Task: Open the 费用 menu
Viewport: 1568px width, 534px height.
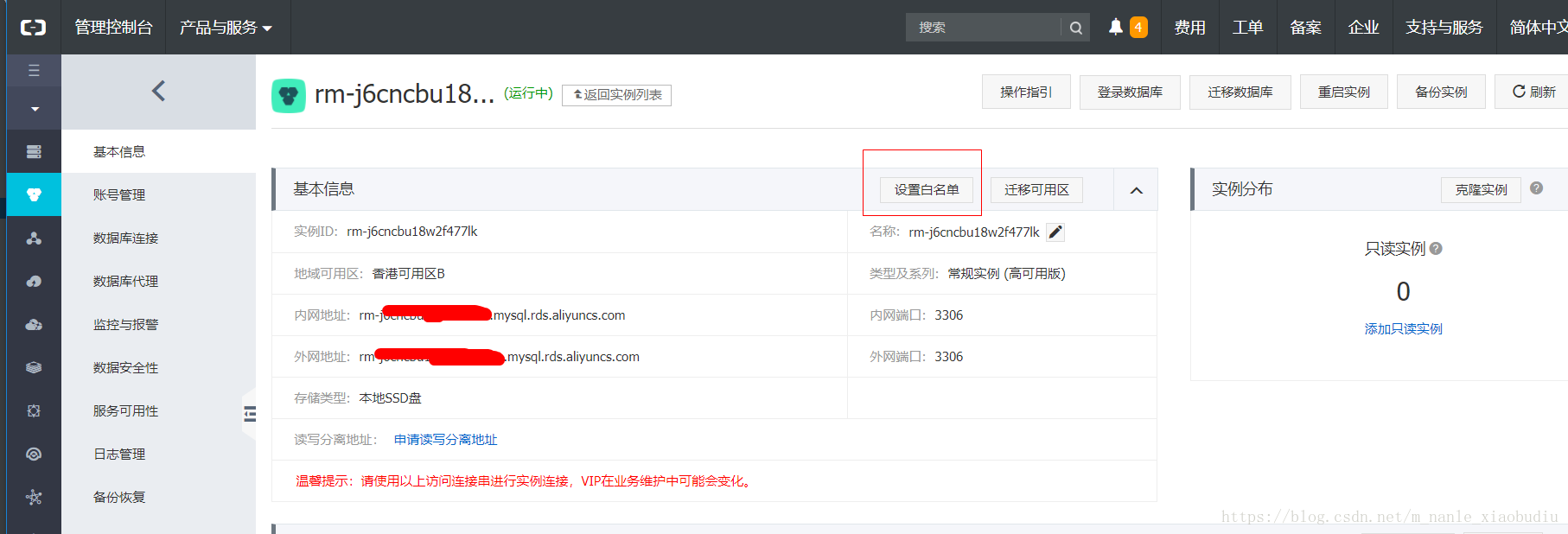Action: point(1189,28)
